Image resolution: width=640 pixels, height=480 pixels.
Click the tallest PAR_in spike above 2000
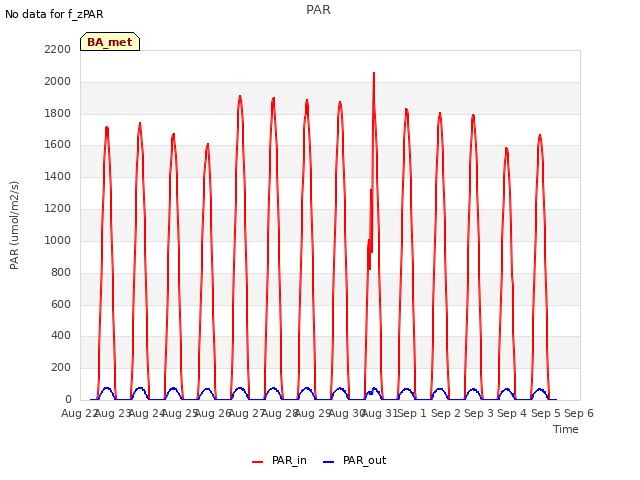coord(374,74)
